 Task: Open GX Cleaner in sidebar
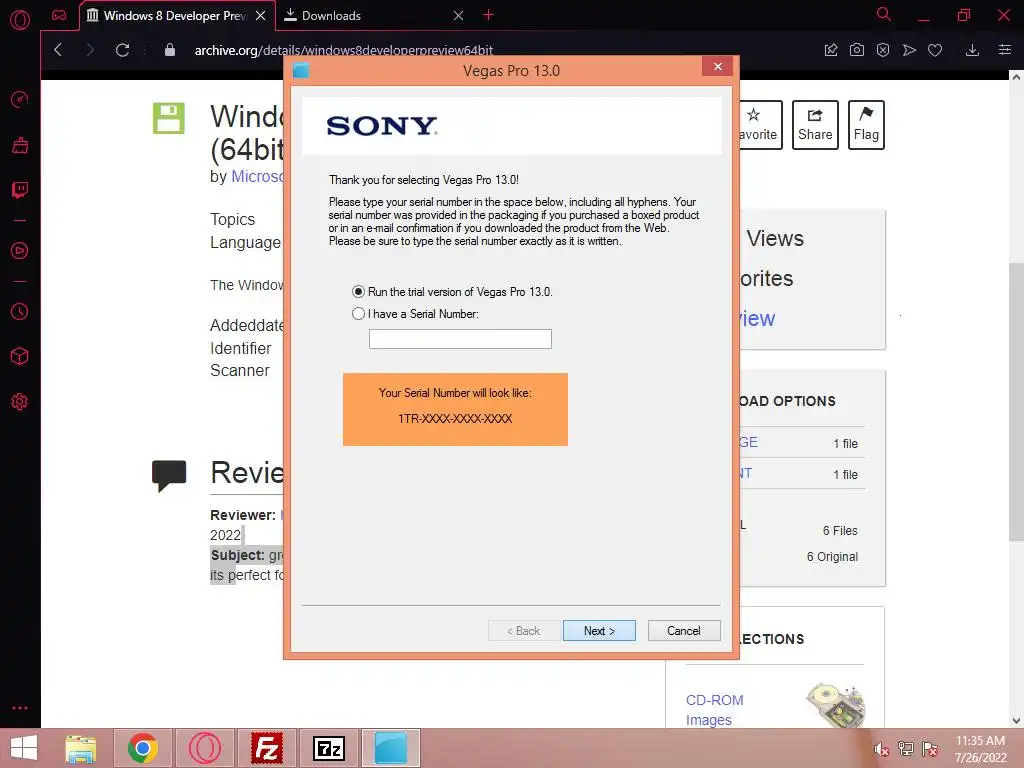(x=20, y=145)
